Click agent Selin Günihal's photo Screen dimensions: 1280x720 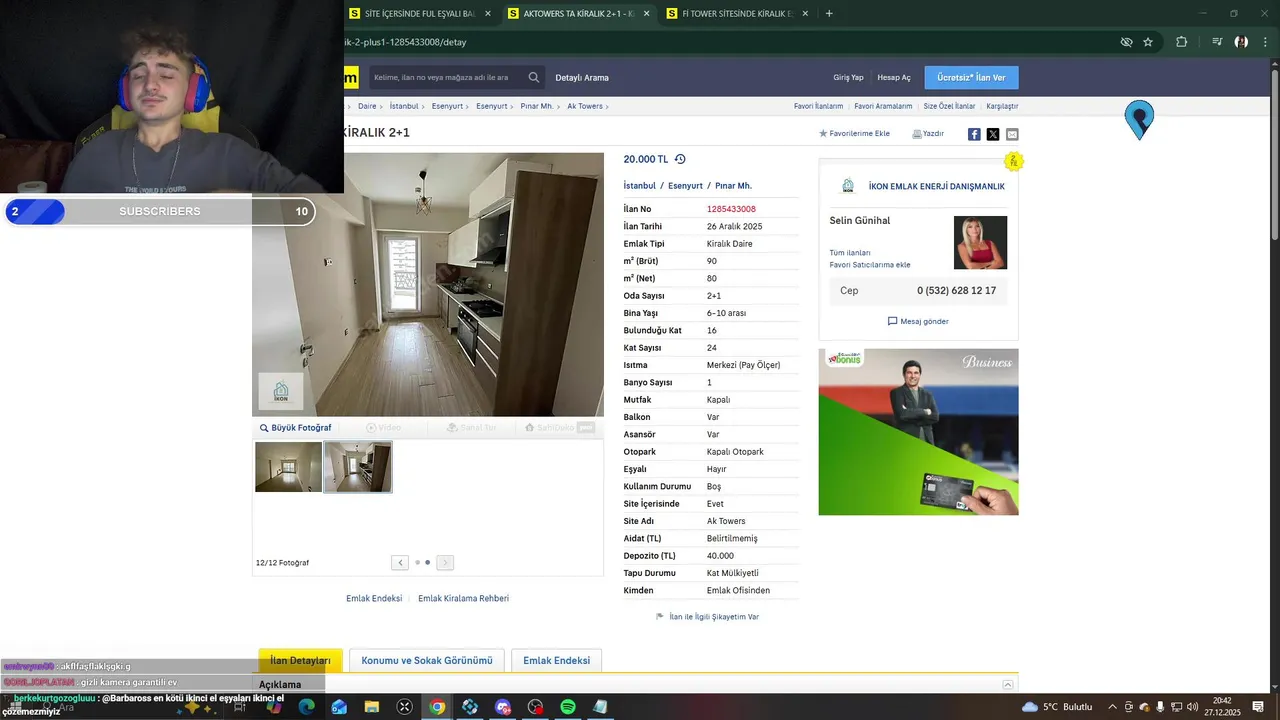(x=980, y=242)
